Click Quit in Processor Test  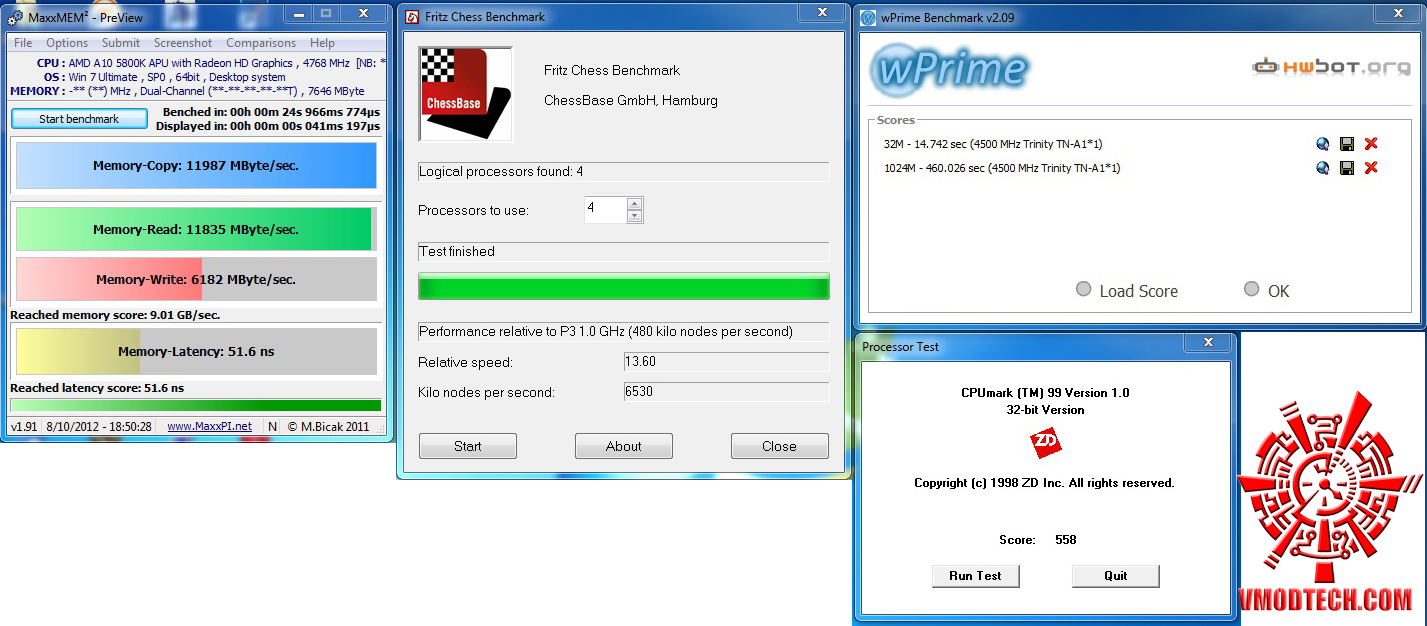tap(1116, 576)
